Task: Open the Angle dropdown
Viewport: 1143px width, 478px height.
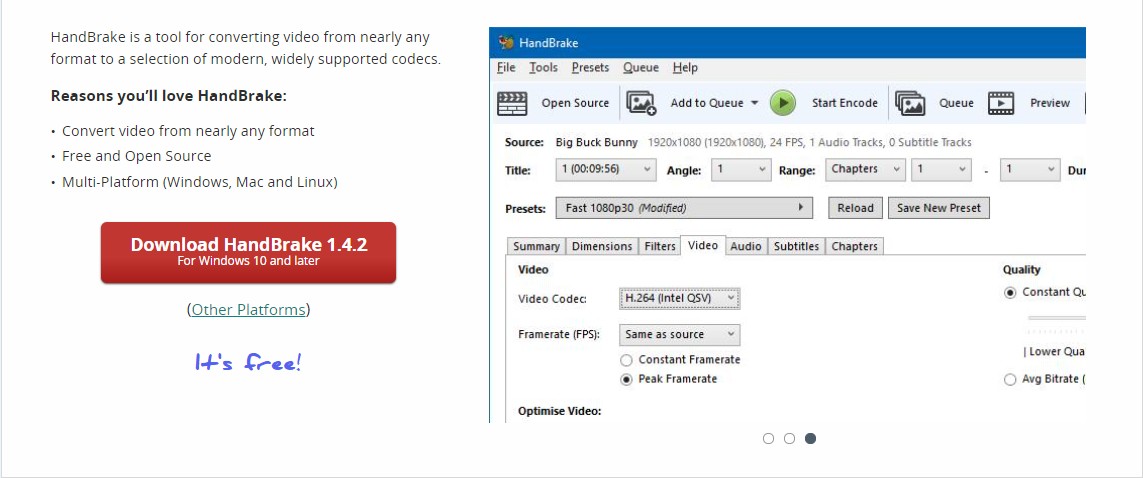Action: click(x=741, y=170)
